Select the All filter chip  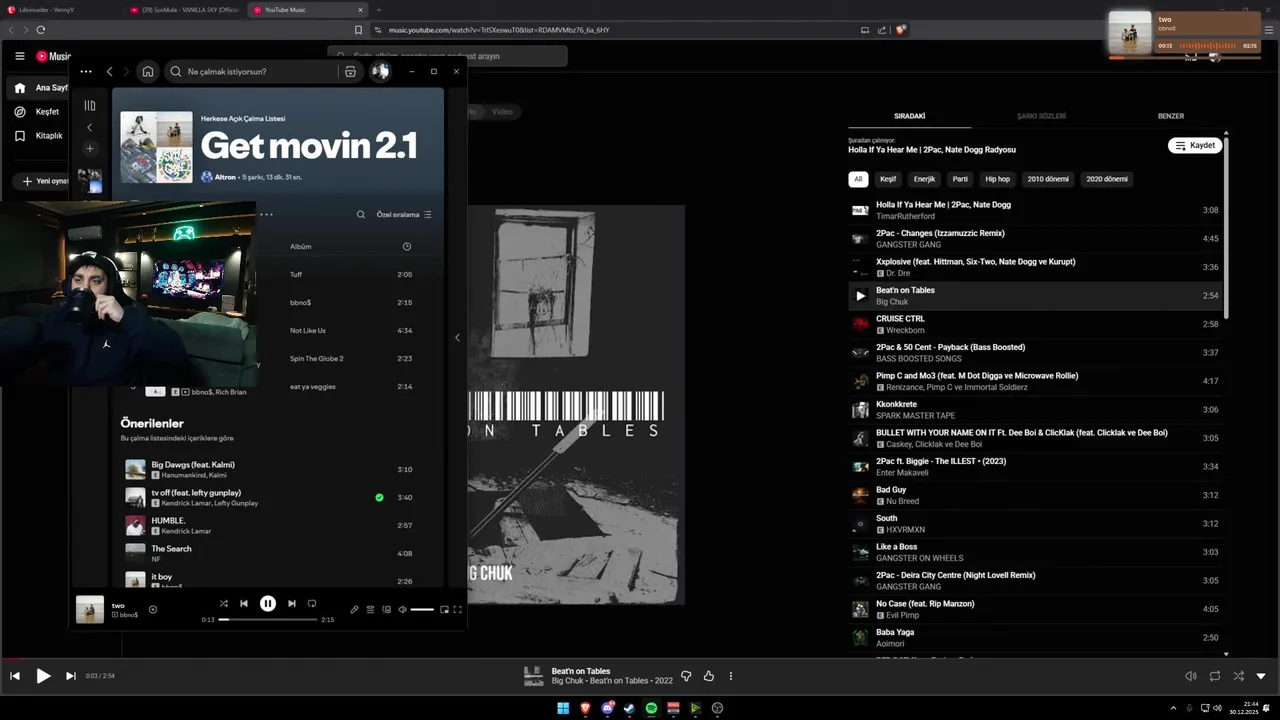858,179
